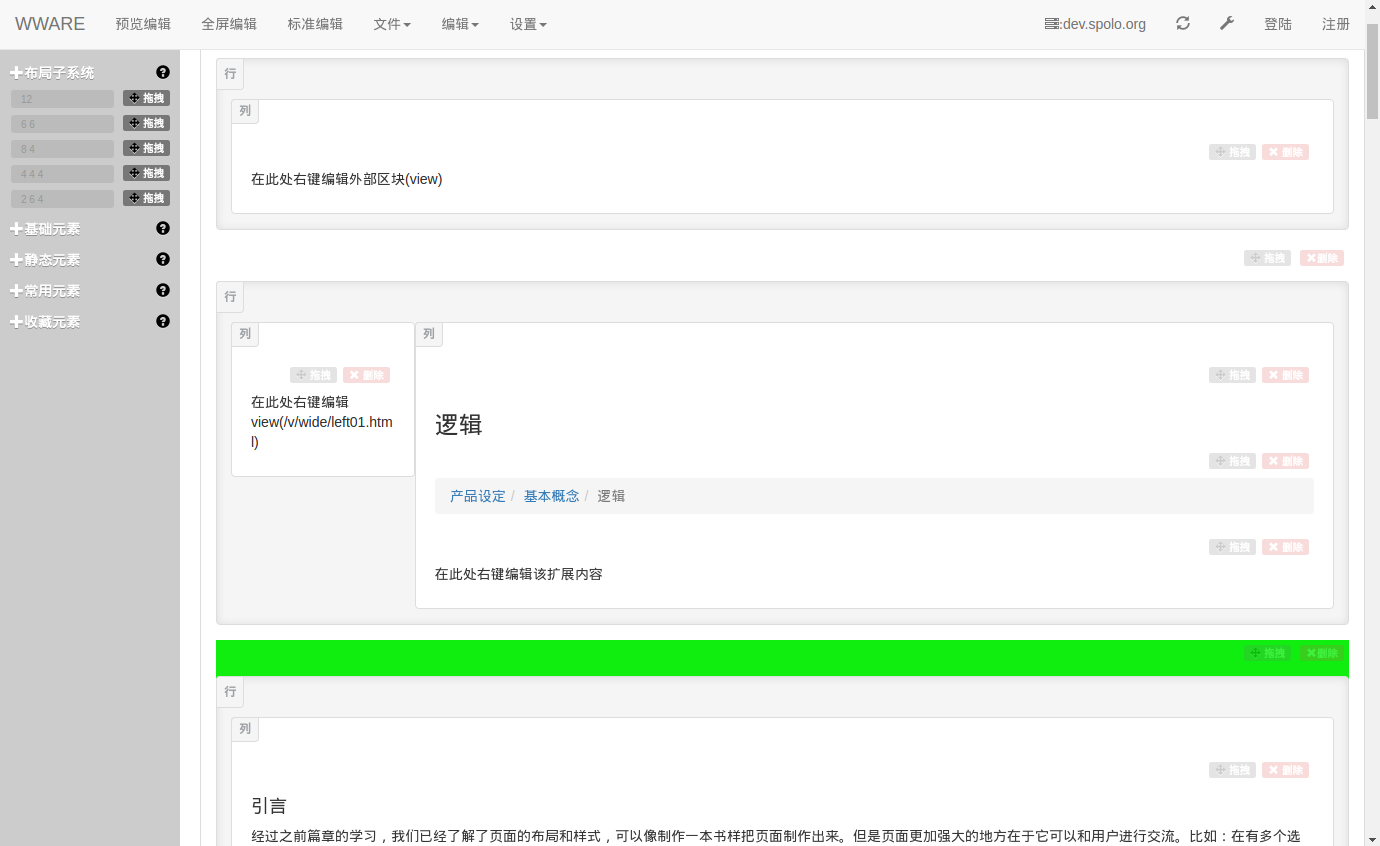
Task: Select 全屏编辑 in the top menu
Action: click(x=229, y=24)
